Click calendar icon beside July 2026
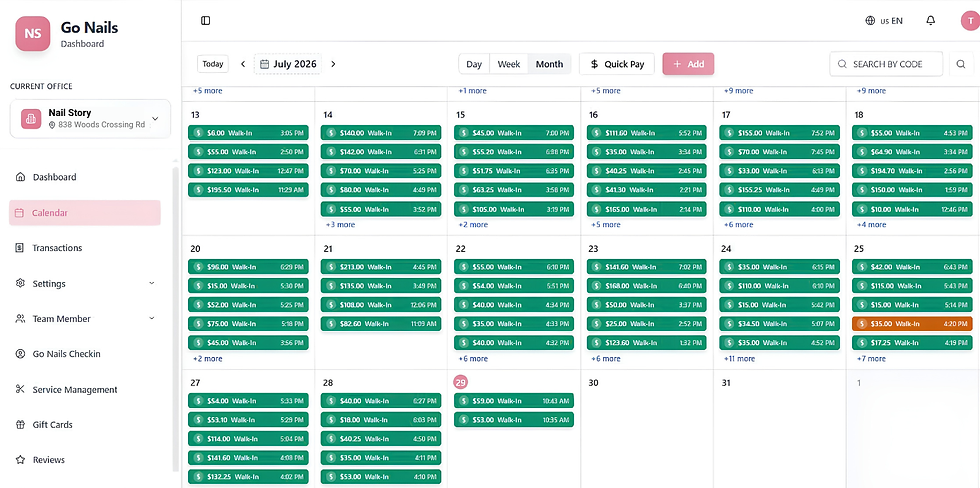The image size is (980, 488). click(x=264, y=64)
